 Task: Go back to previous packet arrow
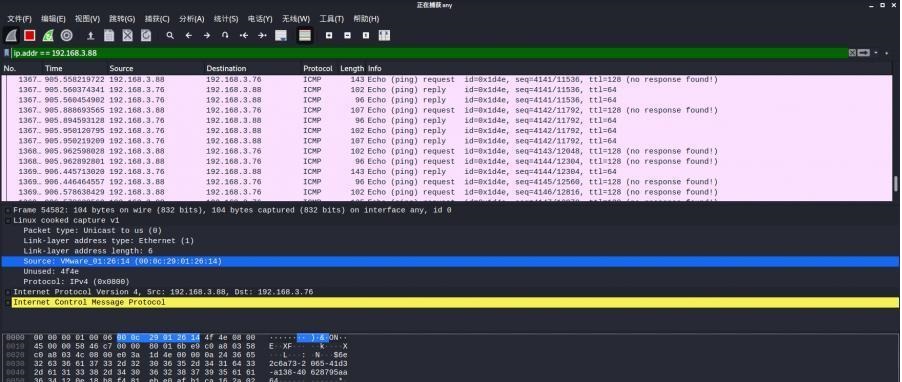(x=188, y=36)
